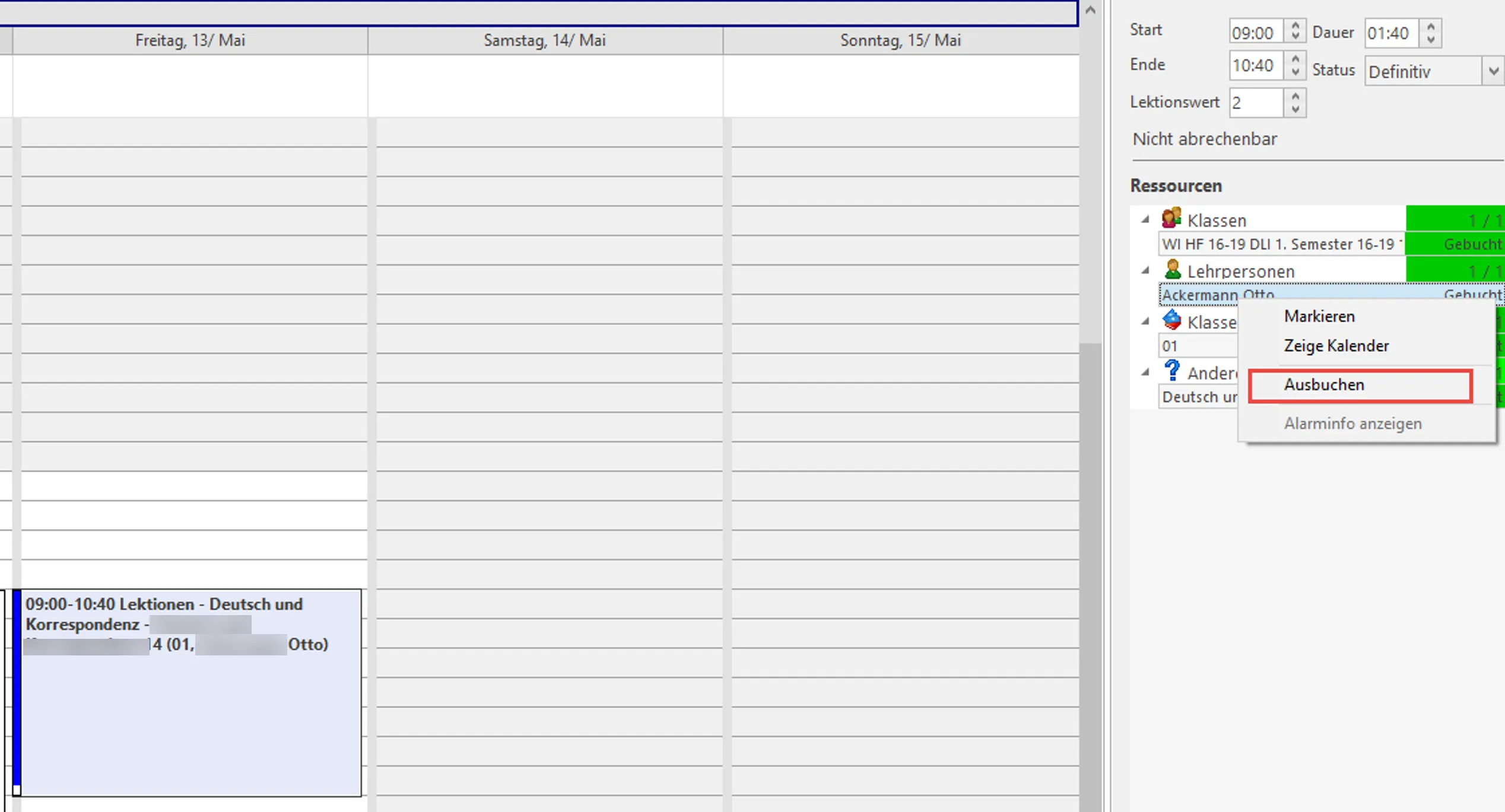Decrease the Lektionswert with down arrow
Image resolution: width=1505 pixels, height=812 pixels.
click(x=1296, y=109)
